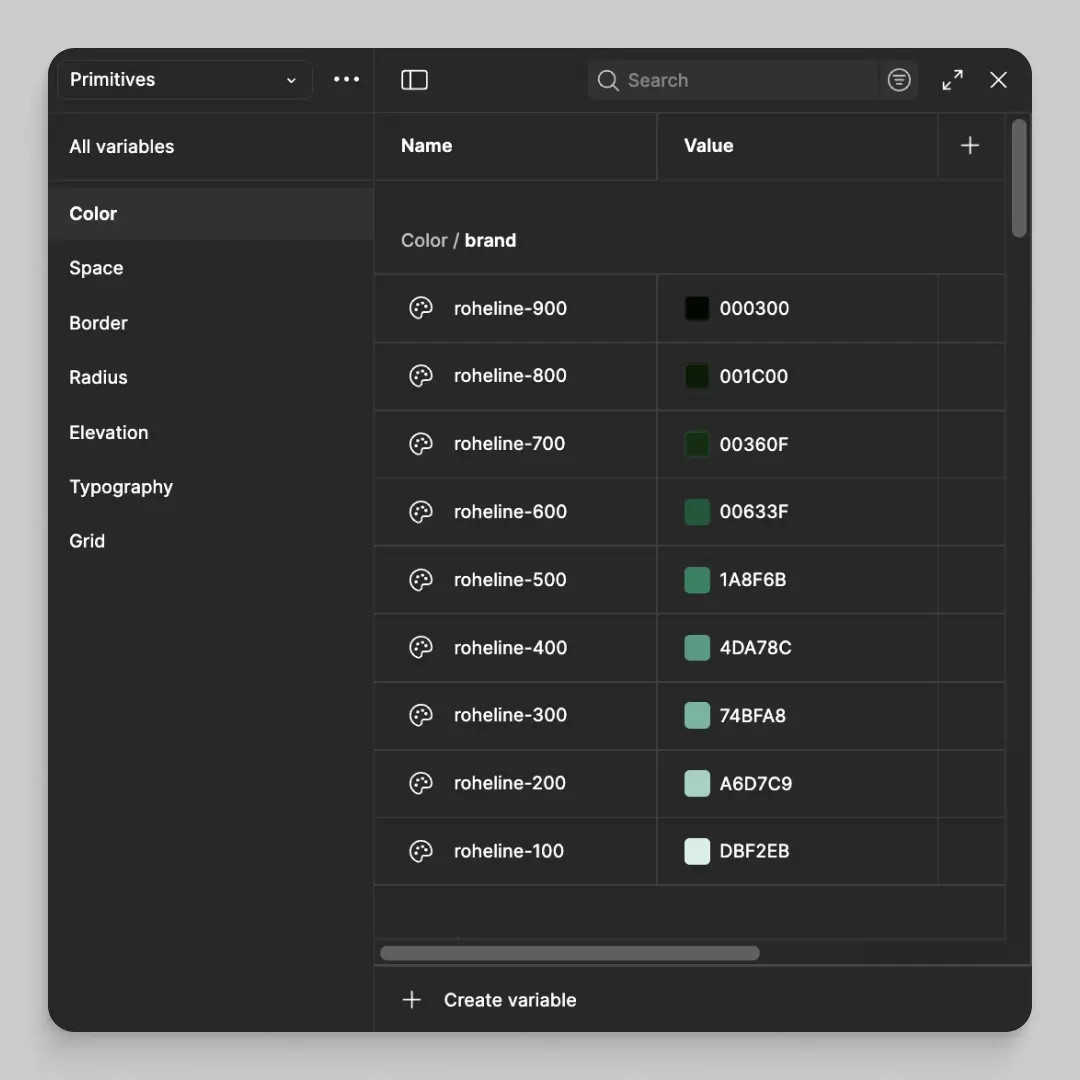Click the search filter icon
1080x1080 pixels.
[x=899, y=80]
